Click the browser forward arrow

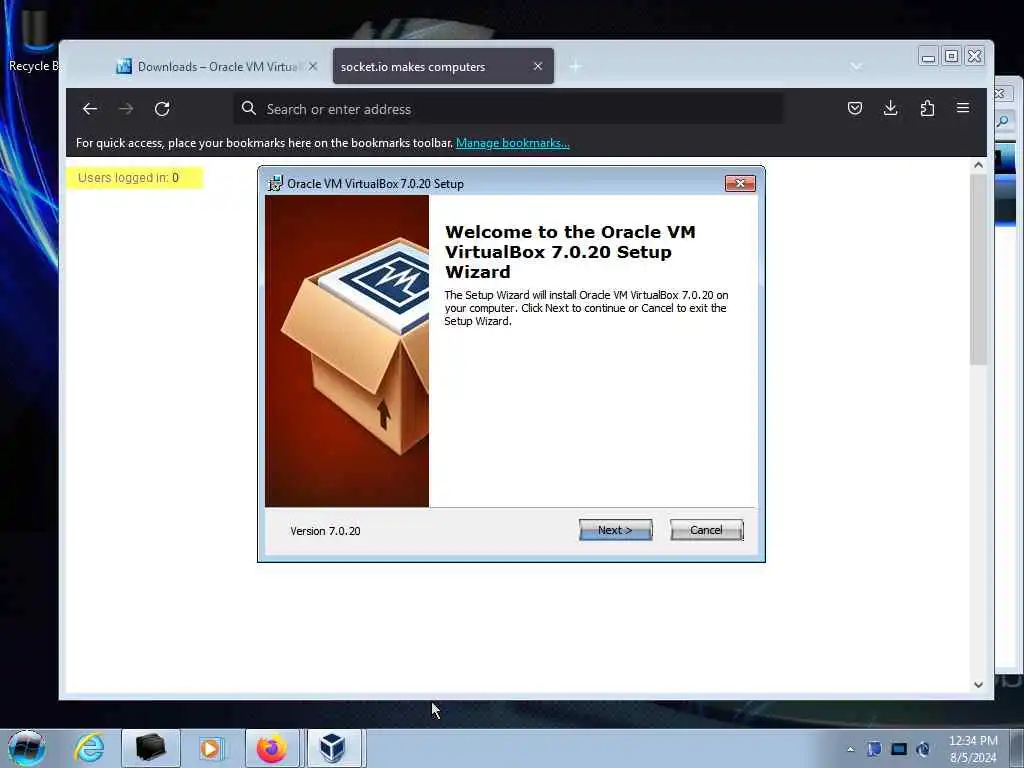click(126, 109)
